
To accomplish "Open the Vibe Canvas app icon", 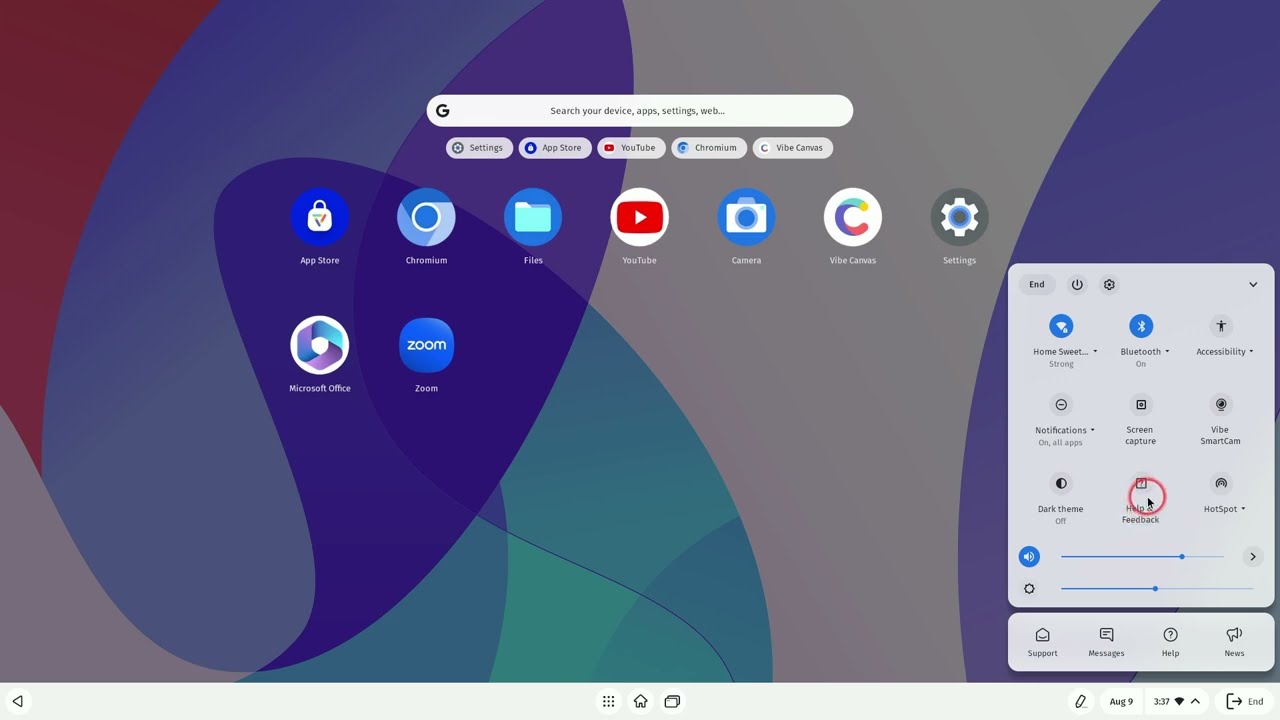I will tap(852, 217).
